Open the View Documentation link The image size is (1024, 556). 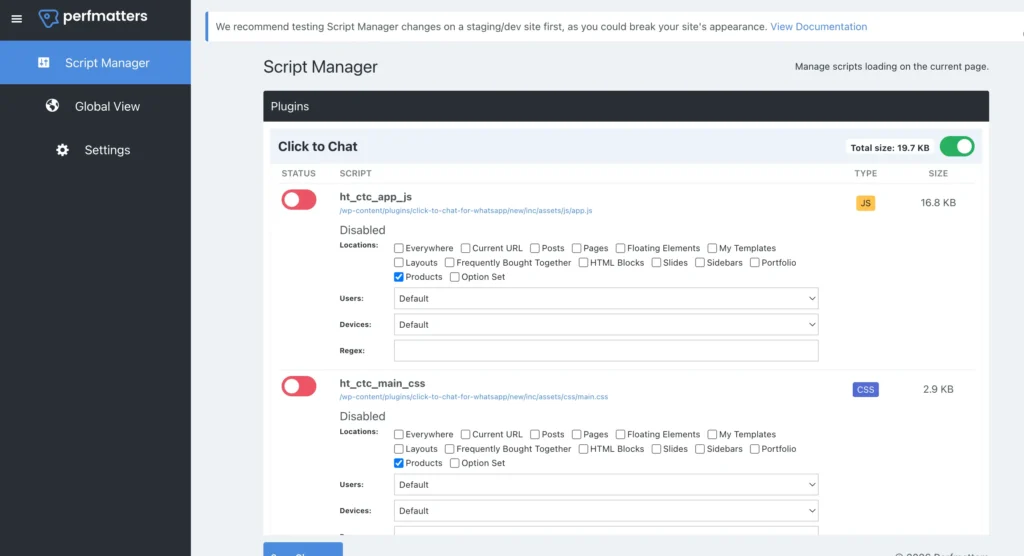point(818,27)
